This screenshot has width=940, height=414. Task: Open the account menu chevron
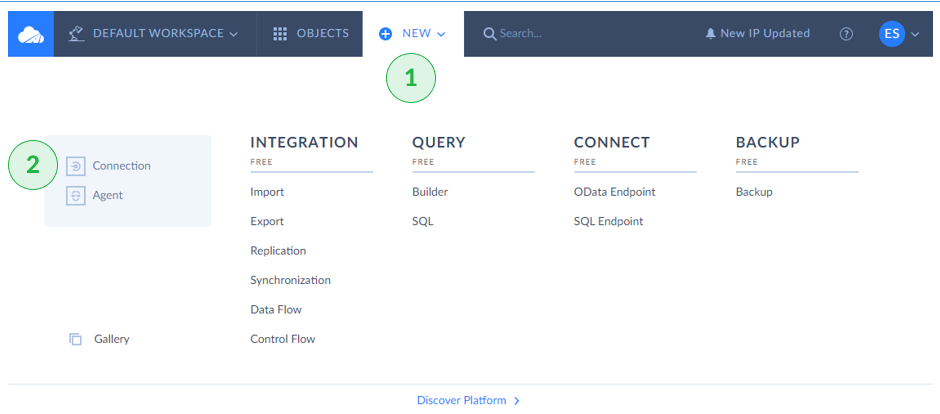click(915, 34)
